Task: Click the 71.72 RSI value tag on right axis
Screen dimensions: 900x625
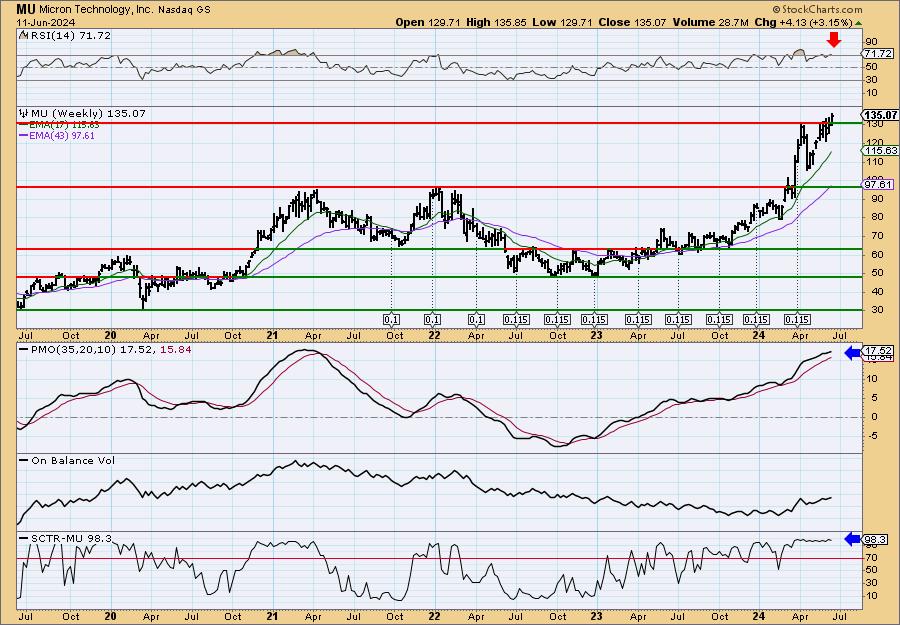Action: 878,53
